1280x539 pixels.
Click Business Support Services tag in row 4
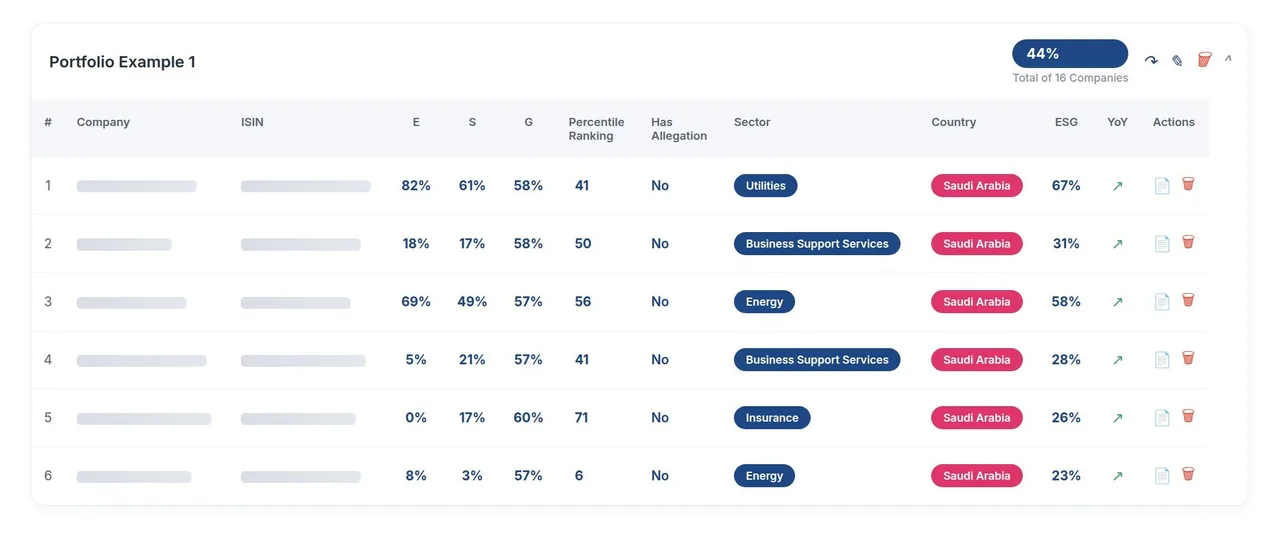pos(817,359)
